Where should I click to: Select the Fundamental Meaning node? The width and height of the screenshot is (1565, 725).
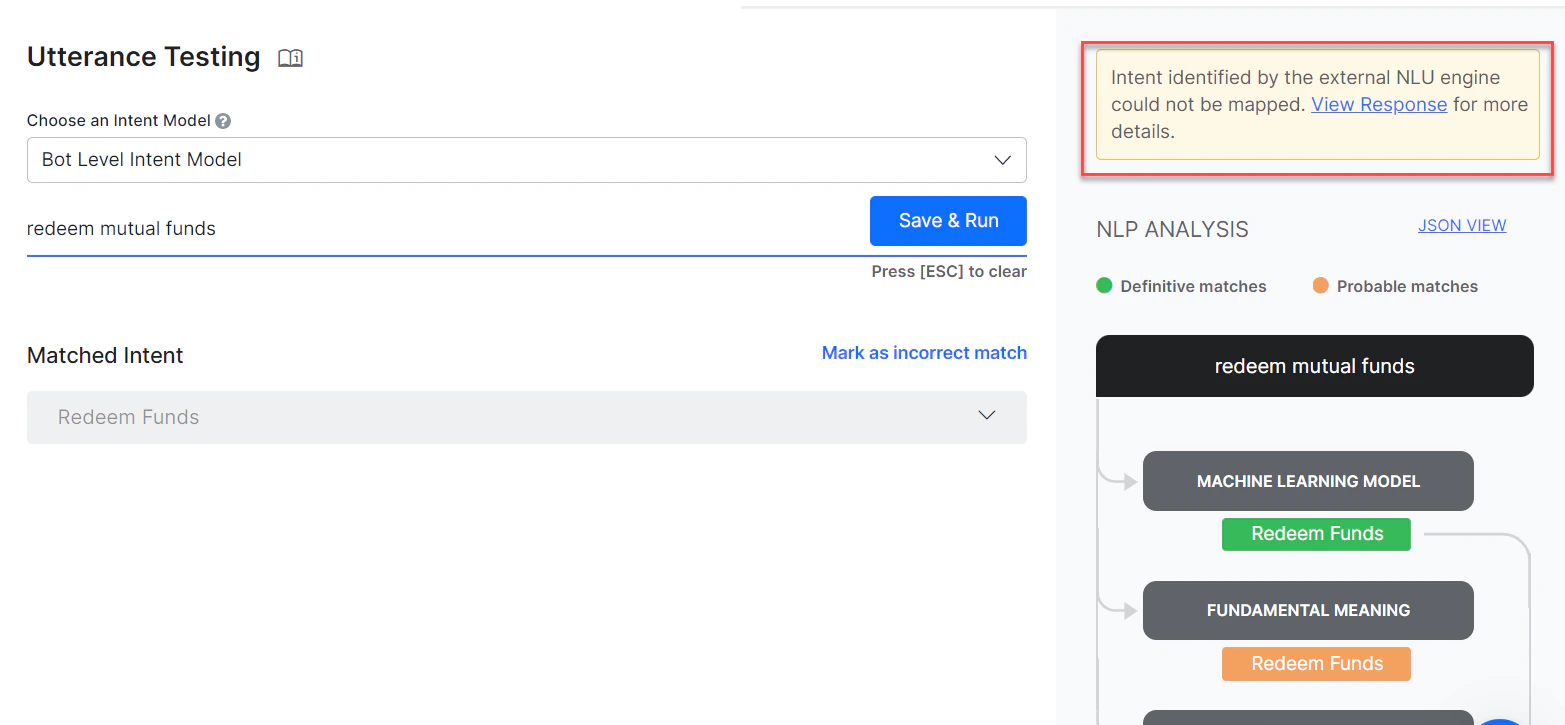[x=1308, y=610]
